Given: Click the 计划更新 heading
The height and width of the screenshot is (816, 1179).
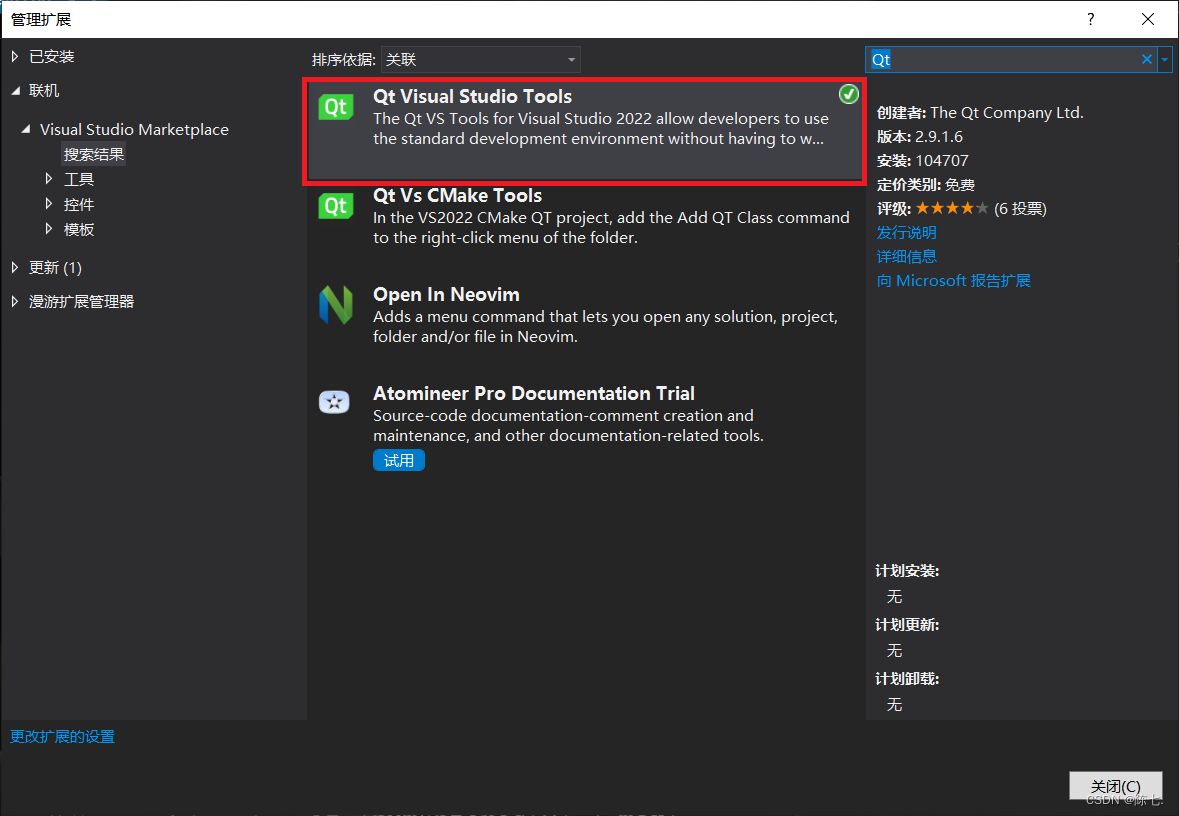Looking at the screenshot, I should (908, 625).
